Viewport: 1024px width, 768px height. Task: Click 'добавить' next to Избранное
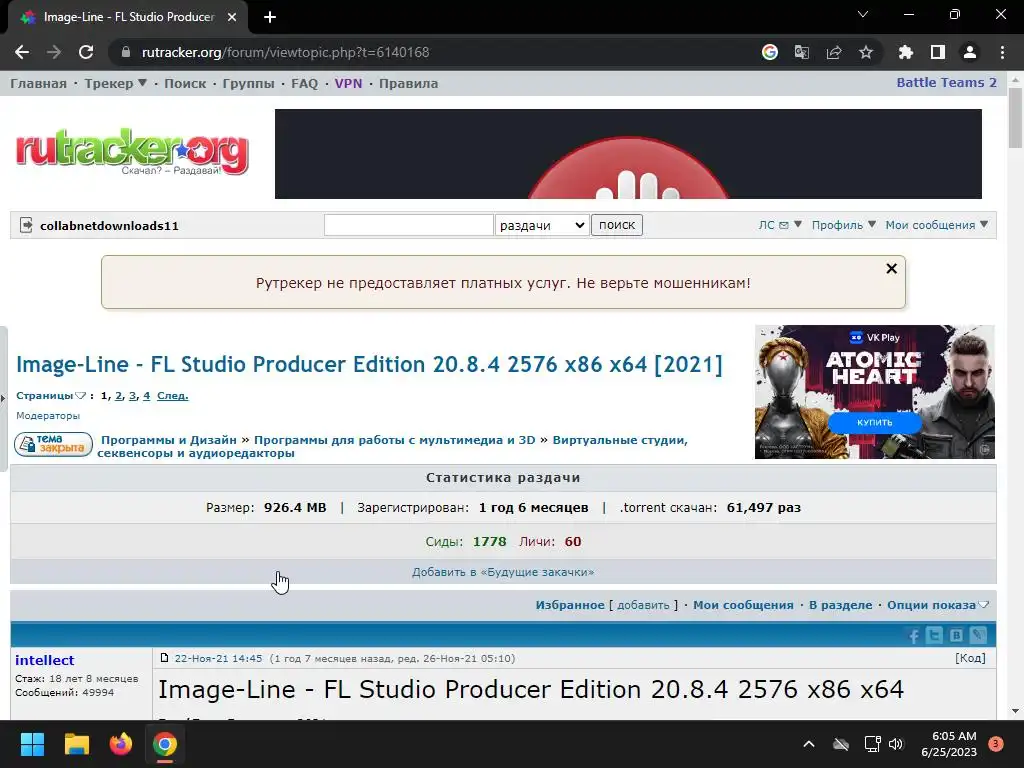click(x=643, y=605)
